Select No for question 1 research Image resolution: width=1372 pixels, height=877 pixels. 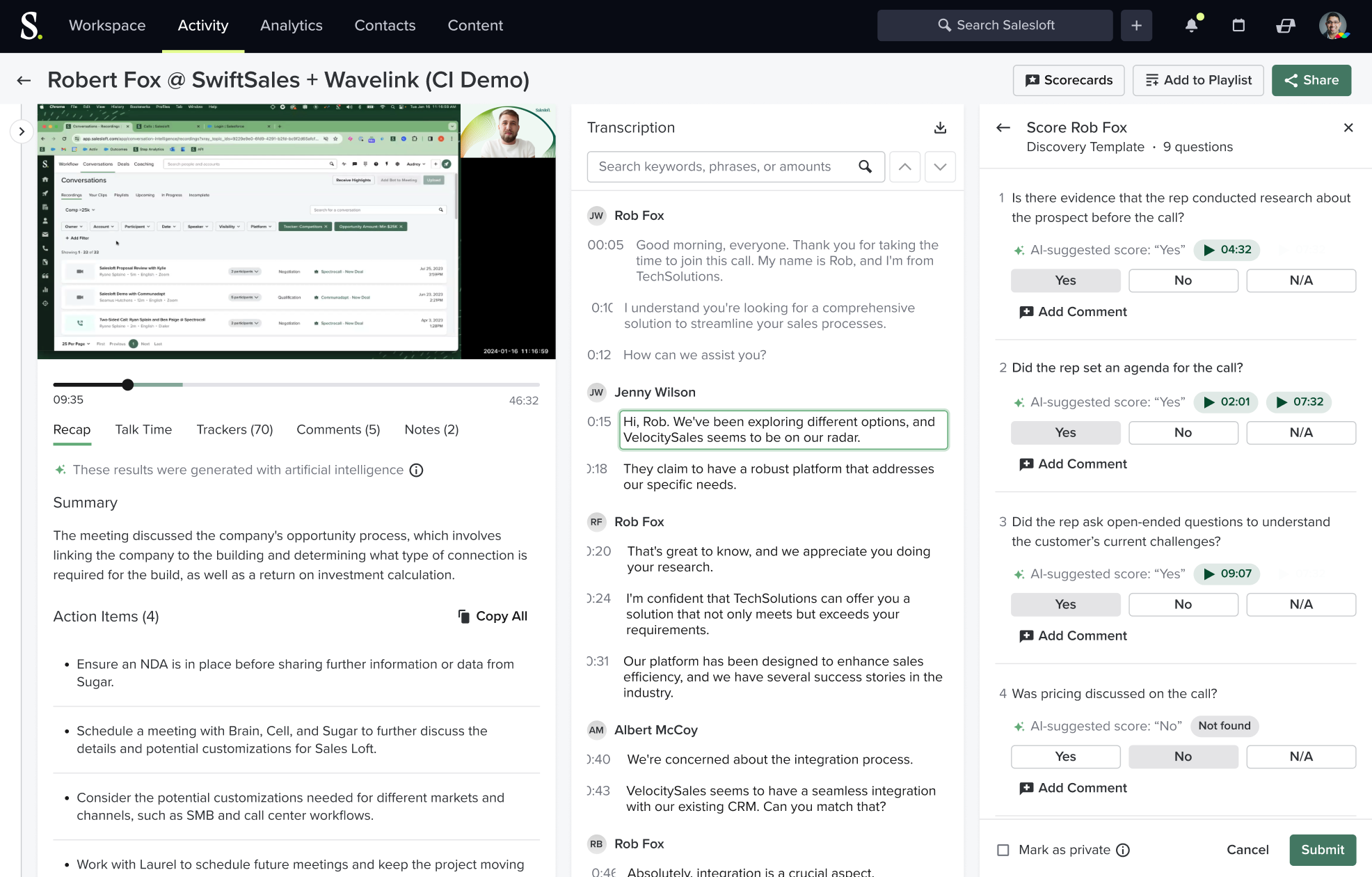[1183, 281]
